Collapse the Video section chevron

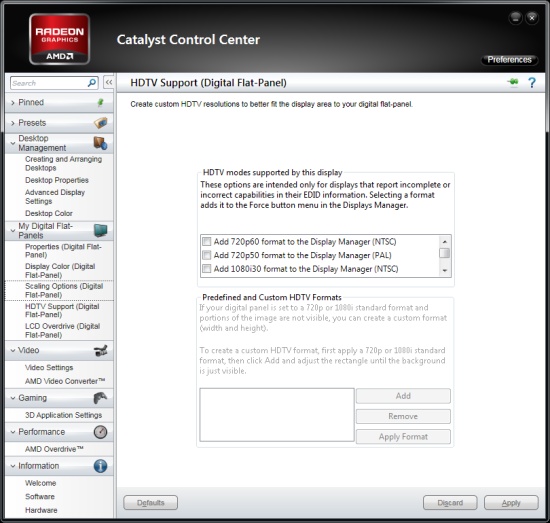click(x=13, y=350)
